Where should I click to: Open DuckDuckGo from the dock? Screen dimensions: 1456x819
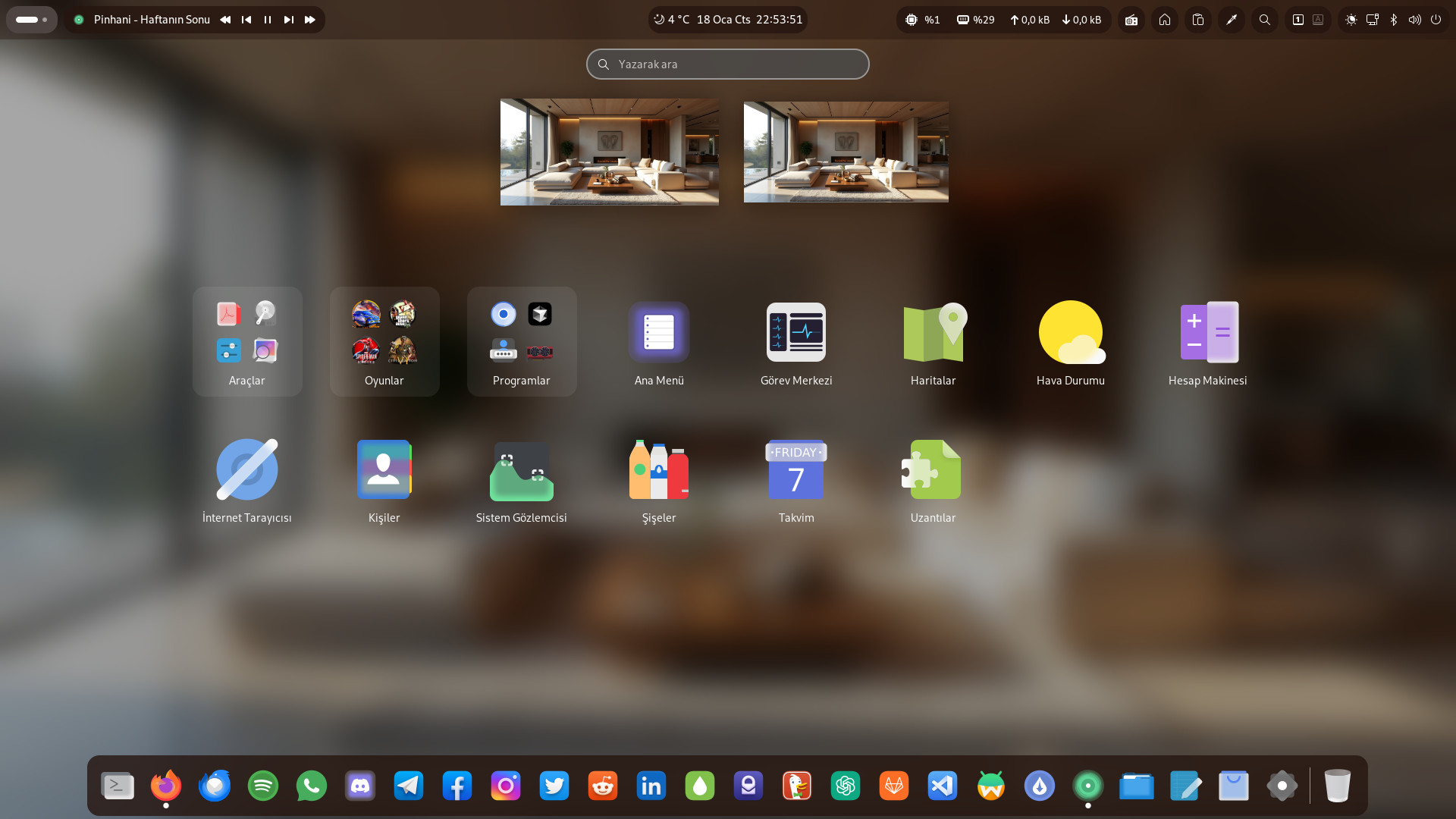[797, 786]
